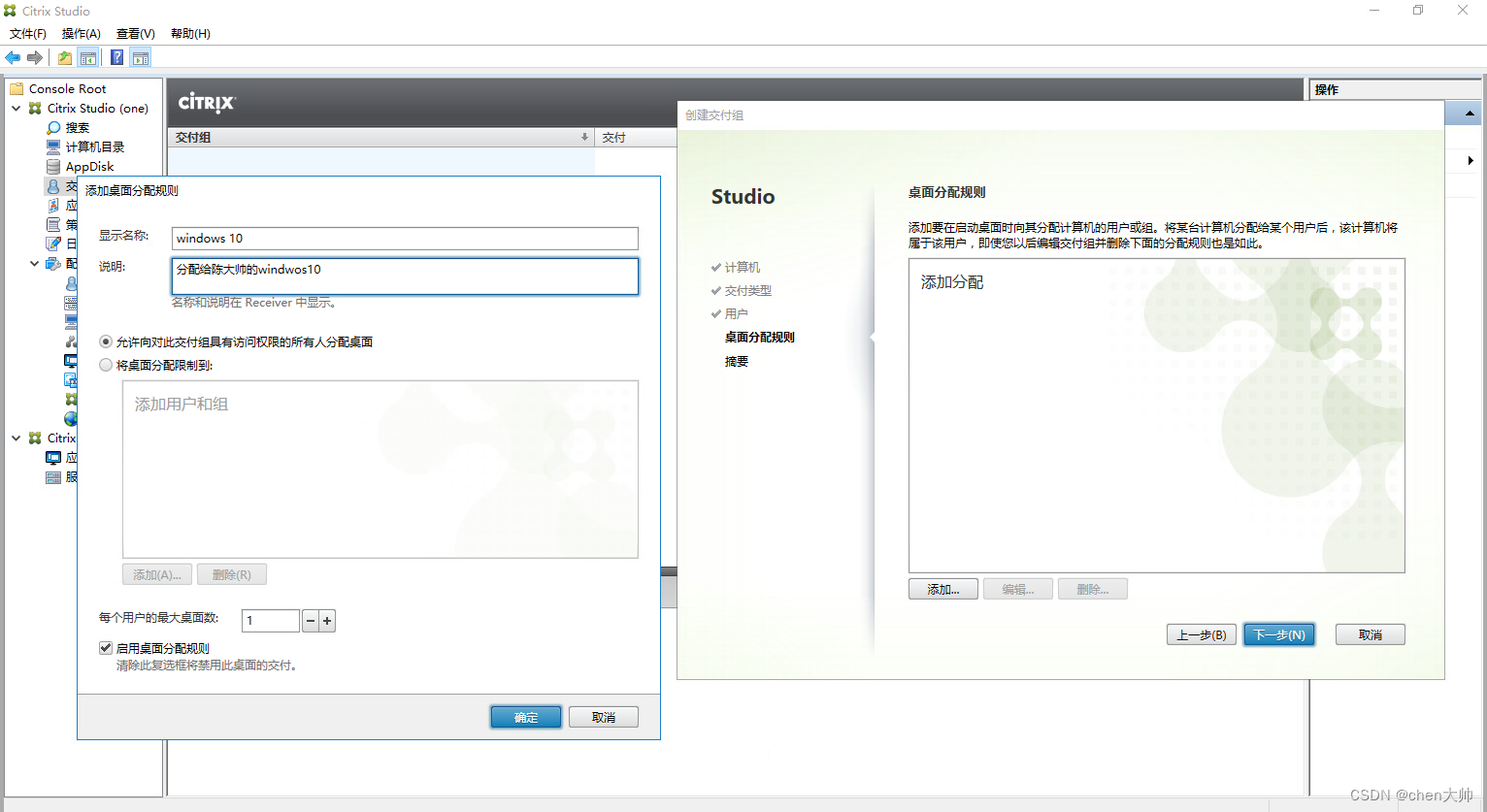Click the 添加用户和组 list box

pos(380,470)
